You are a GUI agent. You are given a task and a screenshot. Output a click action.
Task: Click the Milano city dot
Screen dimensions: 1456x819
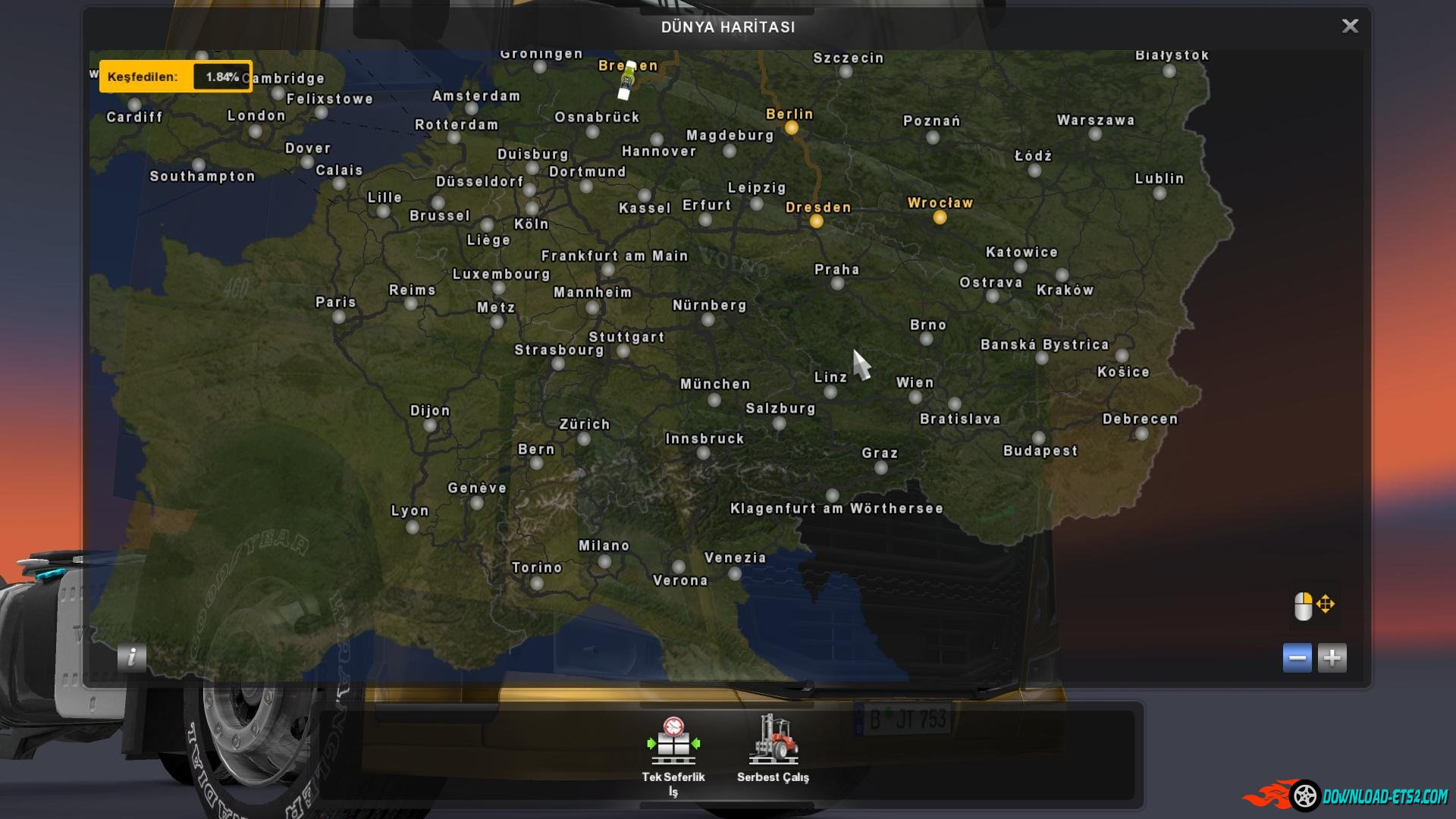pyautogui.click(x=604, y=562)
